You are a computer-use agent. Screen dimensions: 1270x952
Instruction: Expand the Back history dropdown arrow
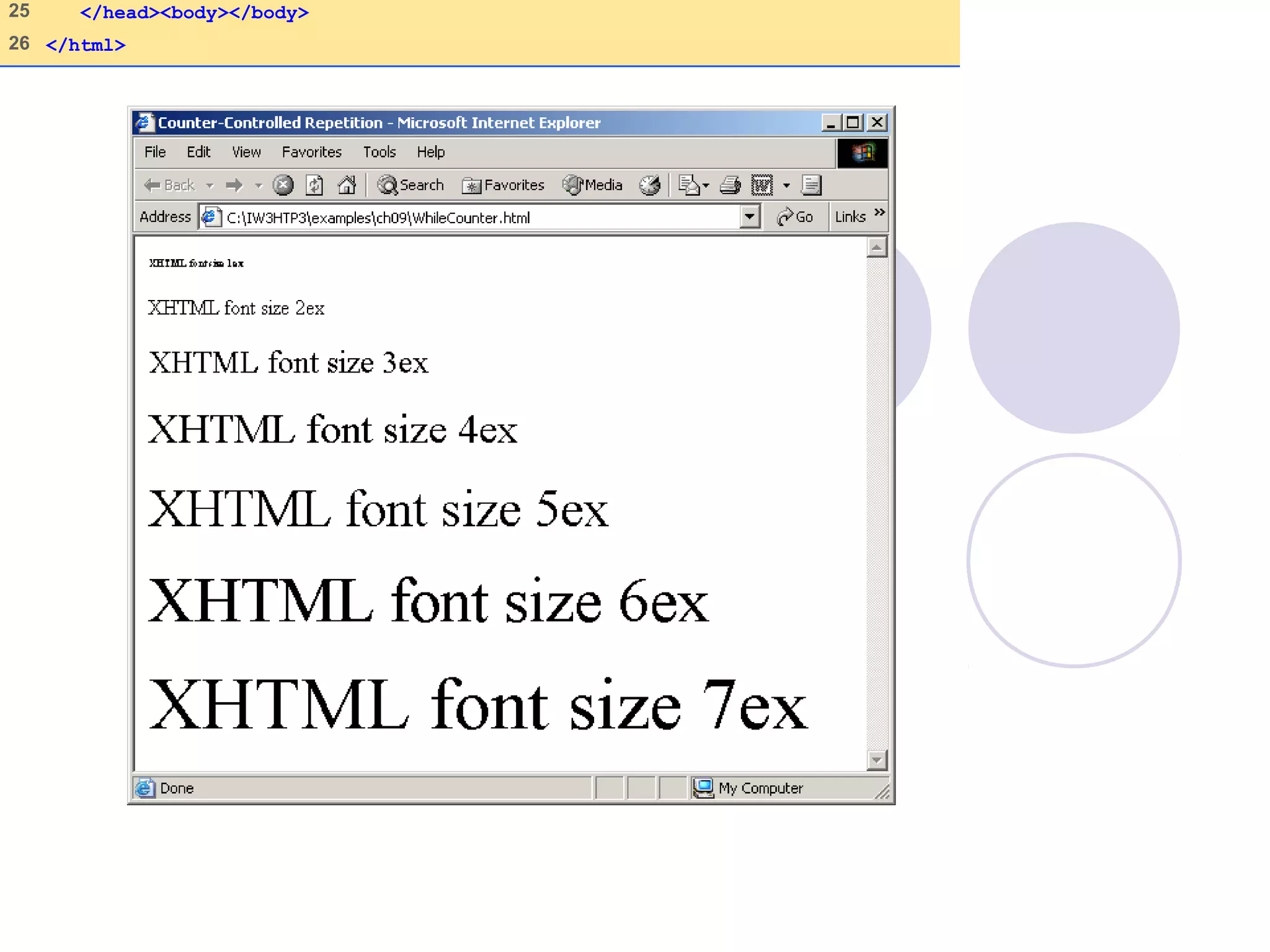210,185
